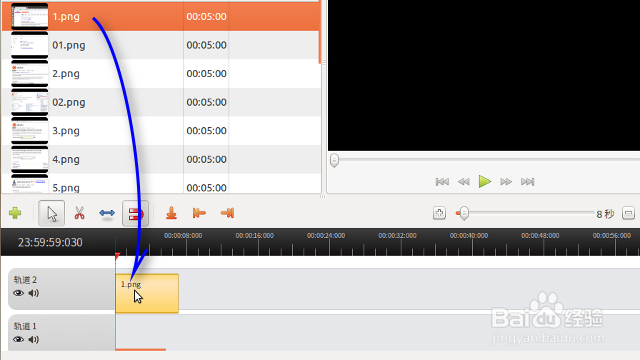Click the 23:59:59:030 timecode display
This screenshot has width=640, height=360.
pyautogui.click(x=50, y=242)
